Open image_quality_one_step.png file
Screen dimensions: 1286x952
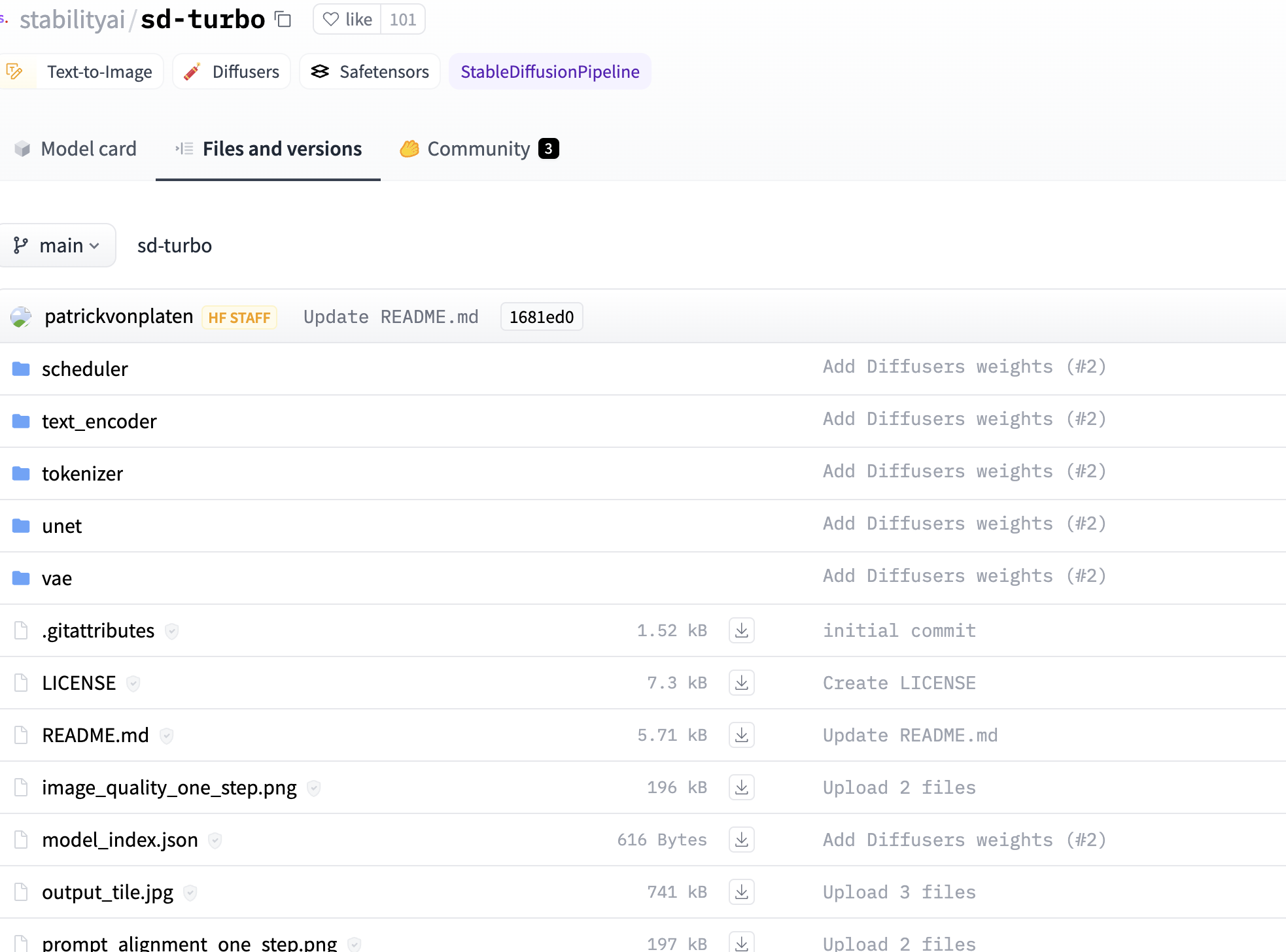coord(169,788)
